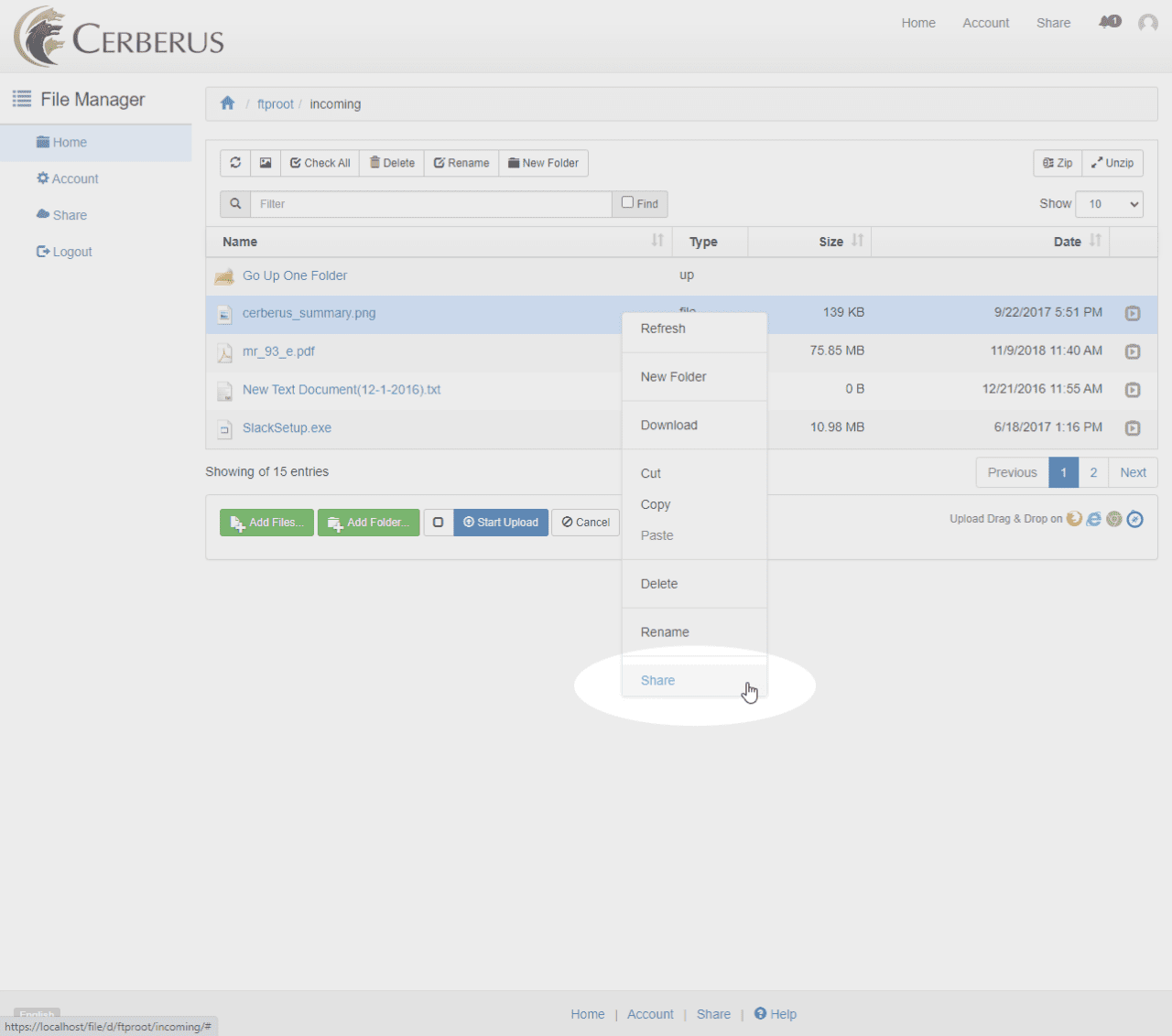Open the Show entries dropdown set to 10
Image resolution: width=1172 pixels, height=1036 pixels.
point(1109,203)
